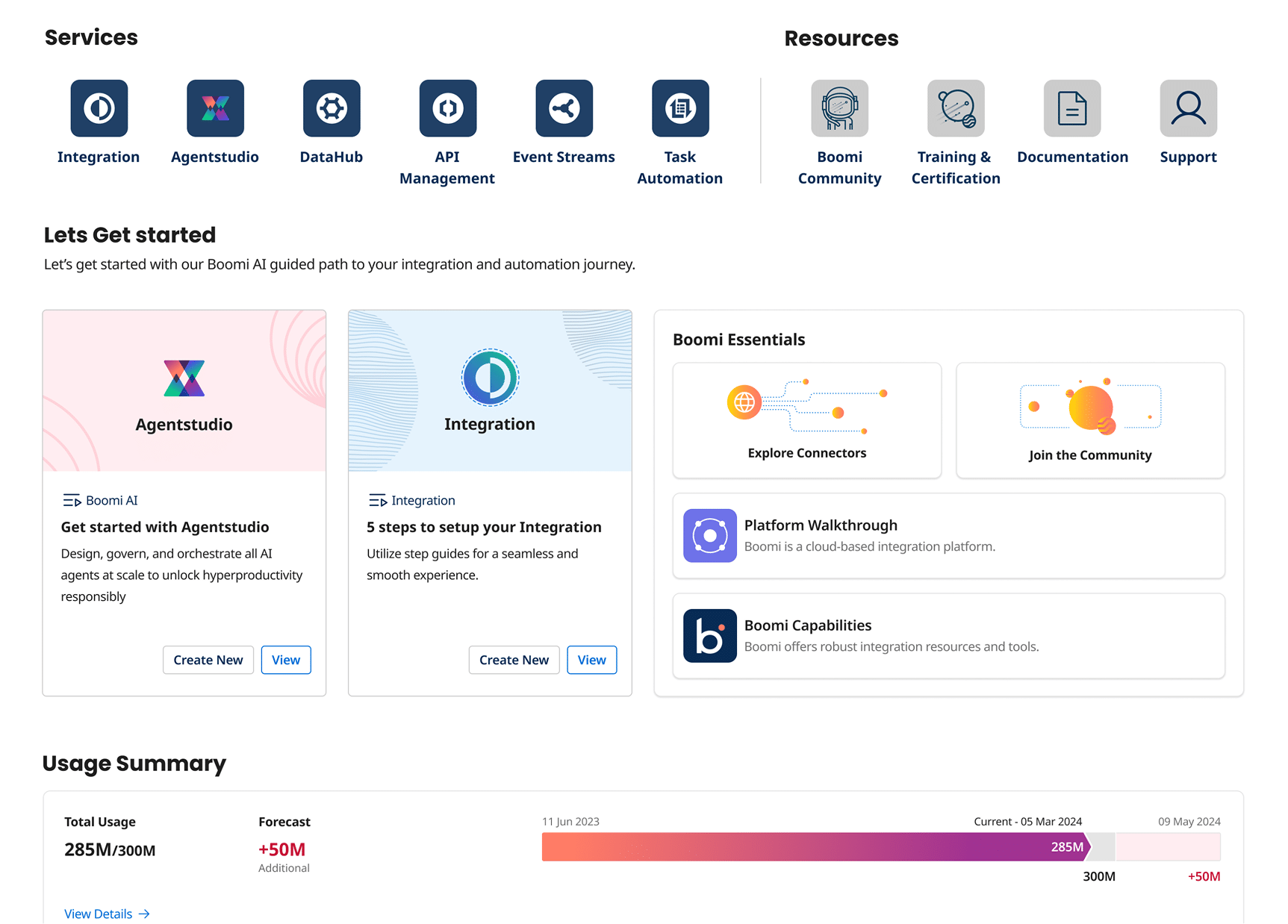The height and width of the screenshot is (924, 1288).
Task: Click Create New on Agentstudio card
Action: [208, 660]
